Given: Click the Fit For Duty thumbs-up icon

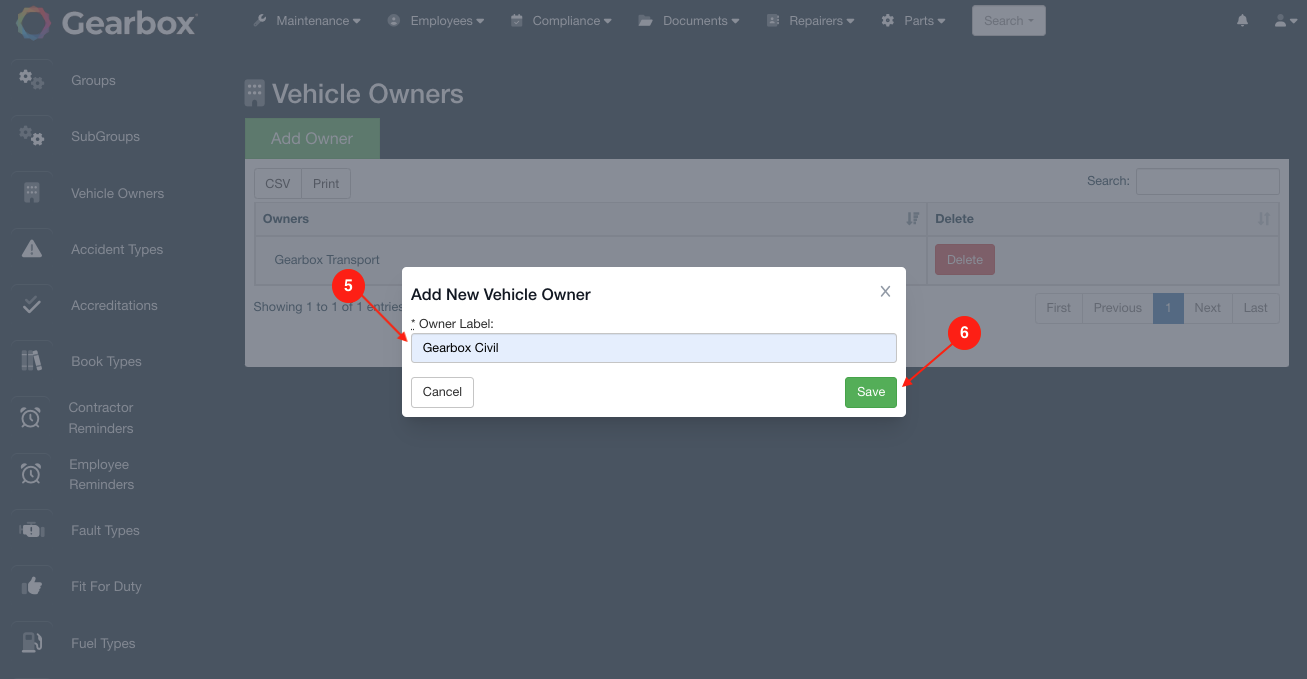Looking at the screenshot, I should click(x=32, y=586).
